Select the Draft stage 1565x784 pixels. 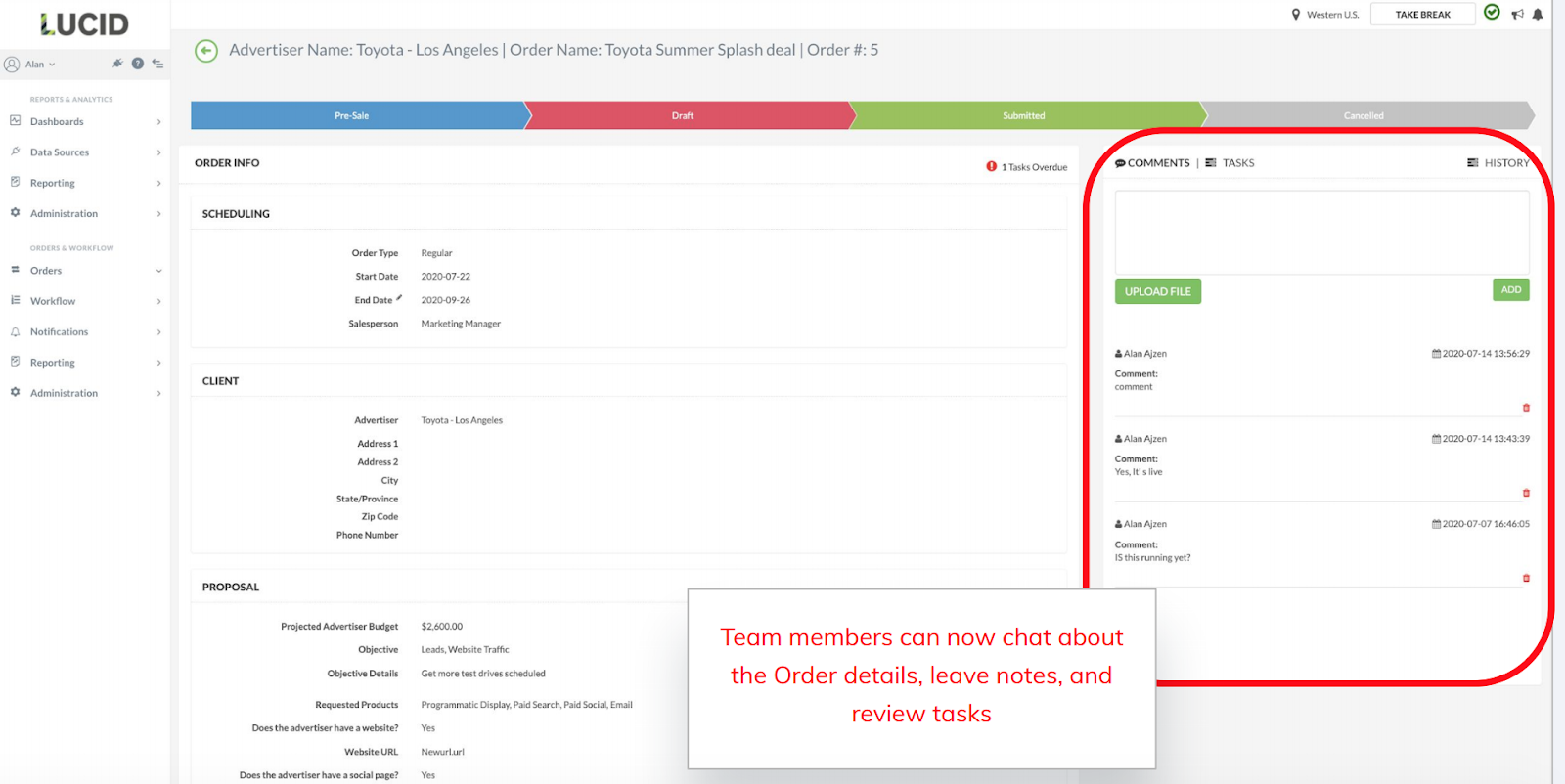(x=688, y=115)
